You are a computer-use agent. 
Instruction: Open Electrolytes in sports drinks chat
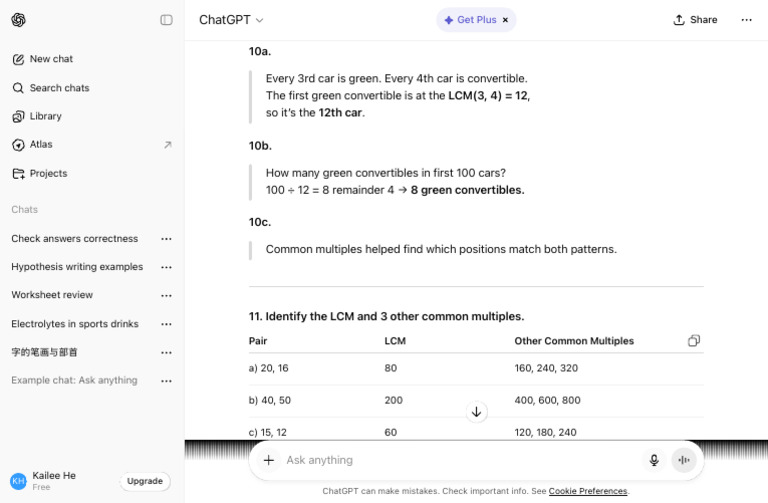(x=75, y=324)
